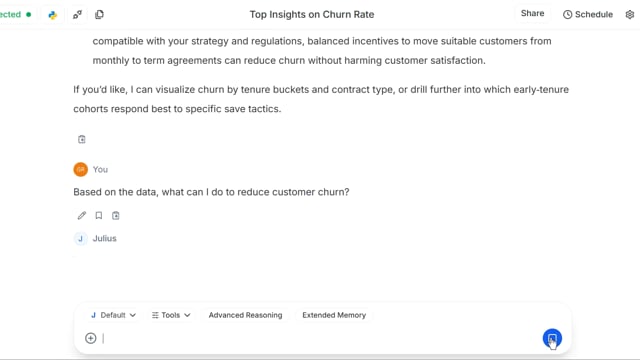Click the files copy icon in header
640x360 pixels.
point(99,15)
